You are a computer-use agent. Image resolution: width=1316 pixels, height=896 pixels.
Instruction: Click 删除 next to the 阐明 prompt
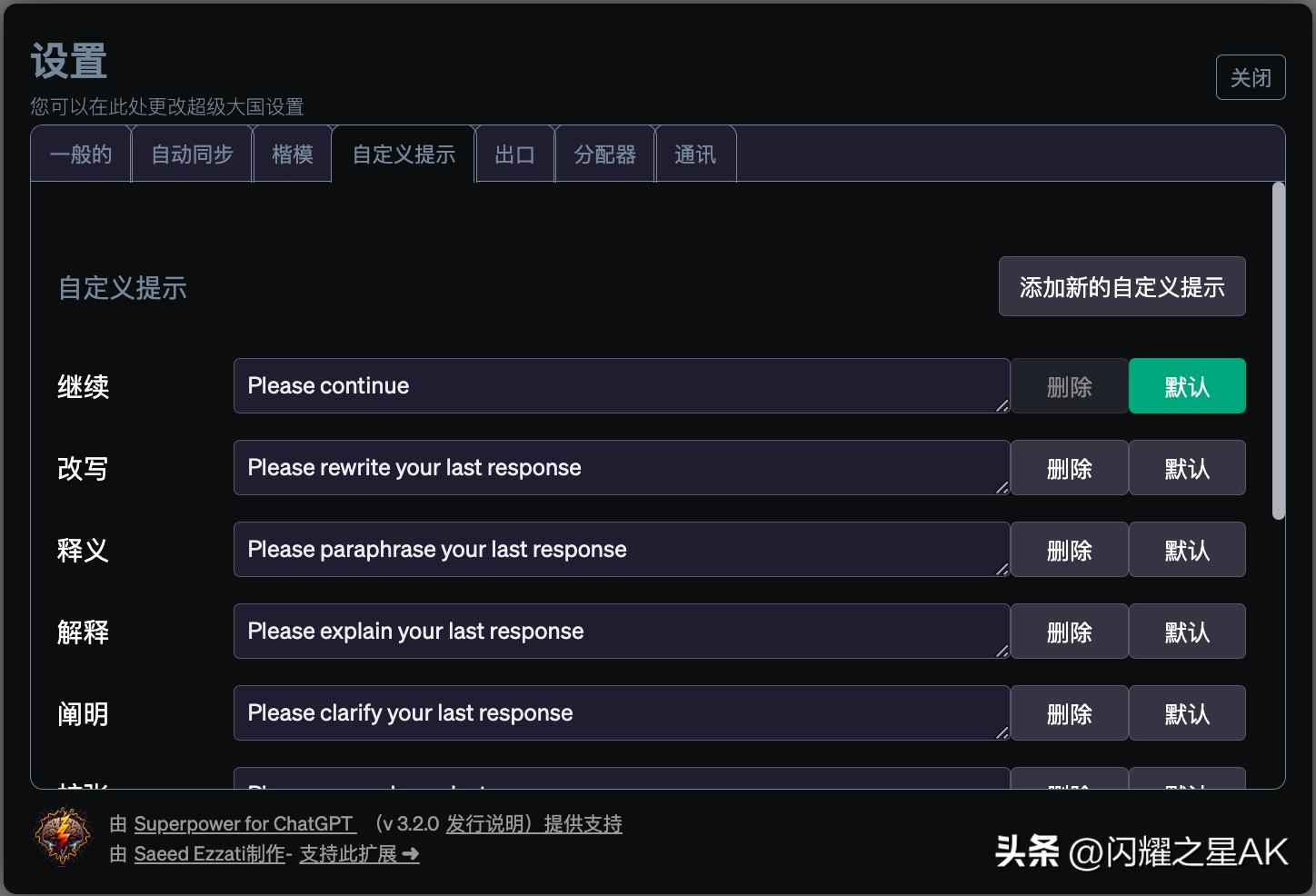1069,712
